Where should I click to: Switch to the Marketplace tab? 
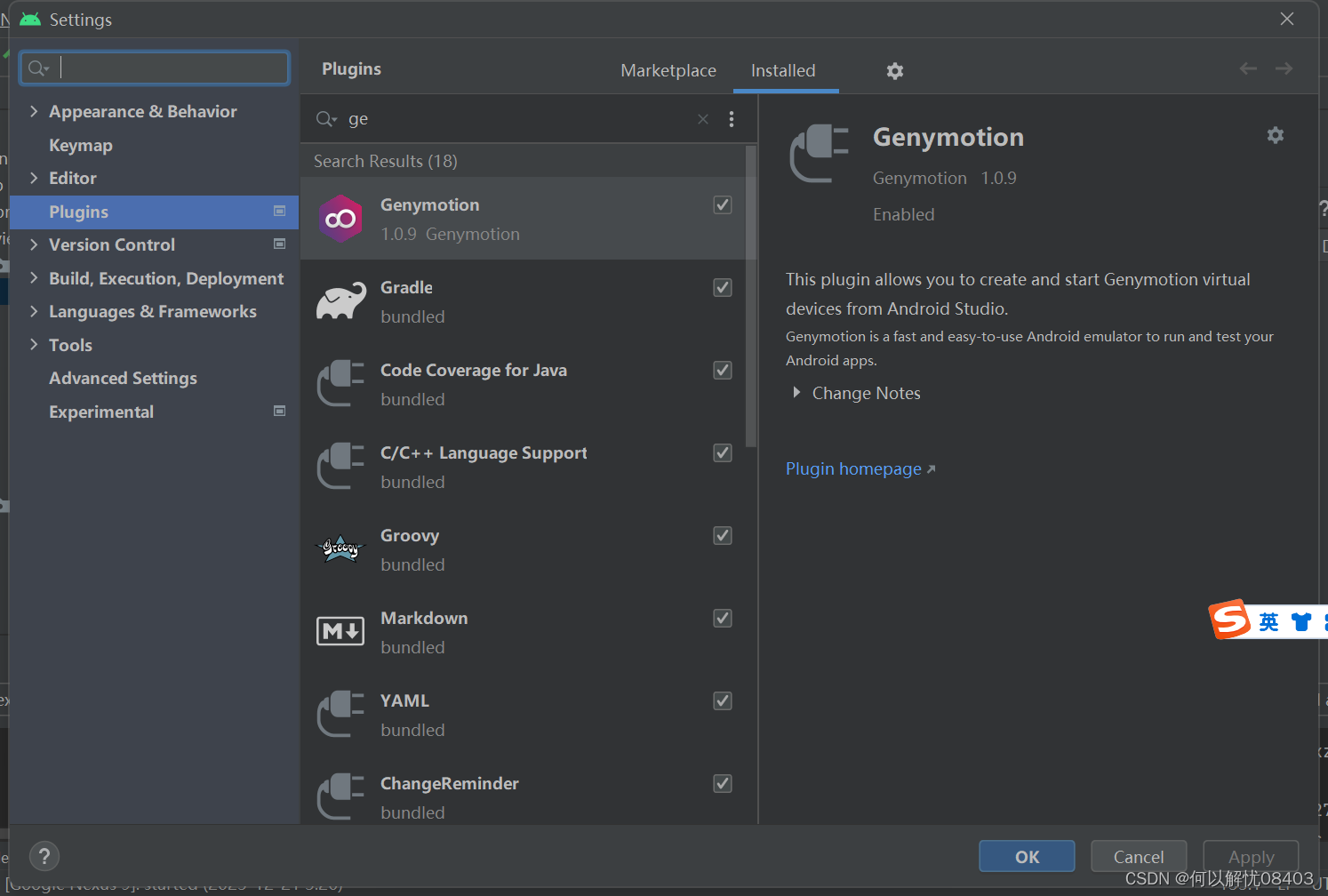(668, 70)
